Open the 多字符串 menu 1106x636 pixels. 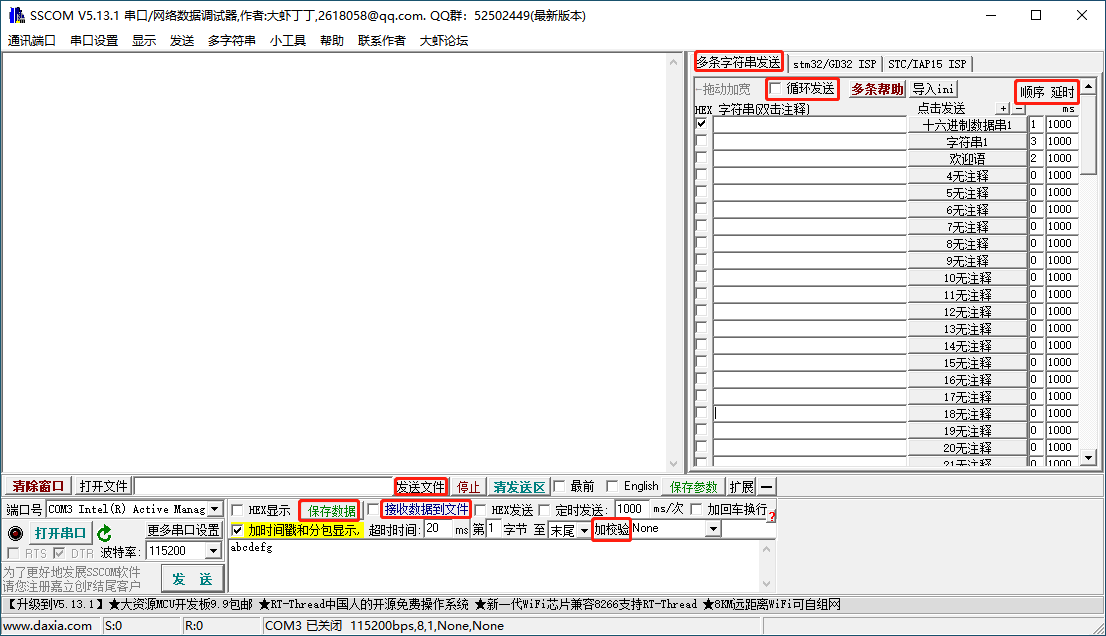tap(231, 41)
